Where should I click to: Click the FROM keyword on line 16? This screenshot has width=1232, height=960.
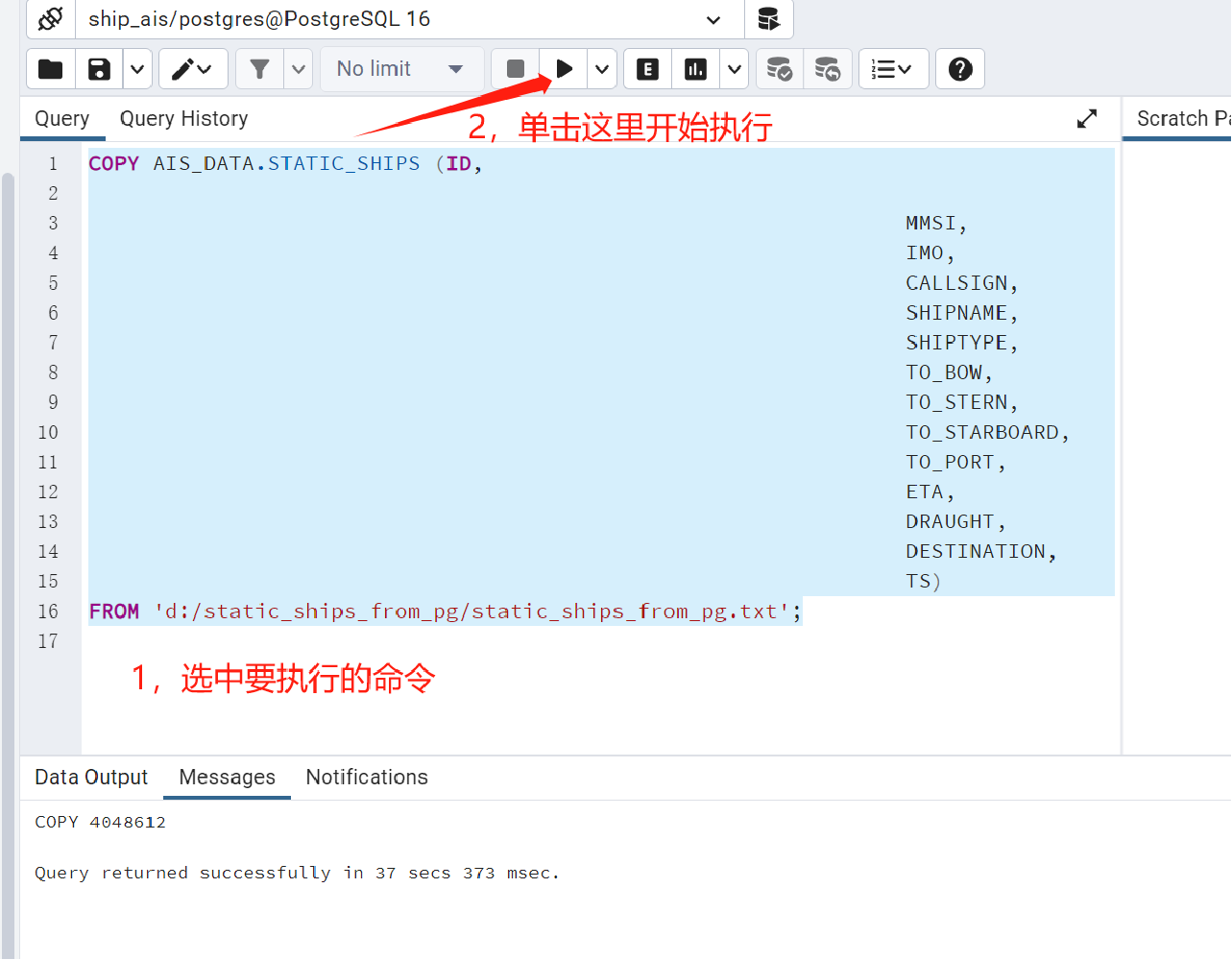click(114, 612)
